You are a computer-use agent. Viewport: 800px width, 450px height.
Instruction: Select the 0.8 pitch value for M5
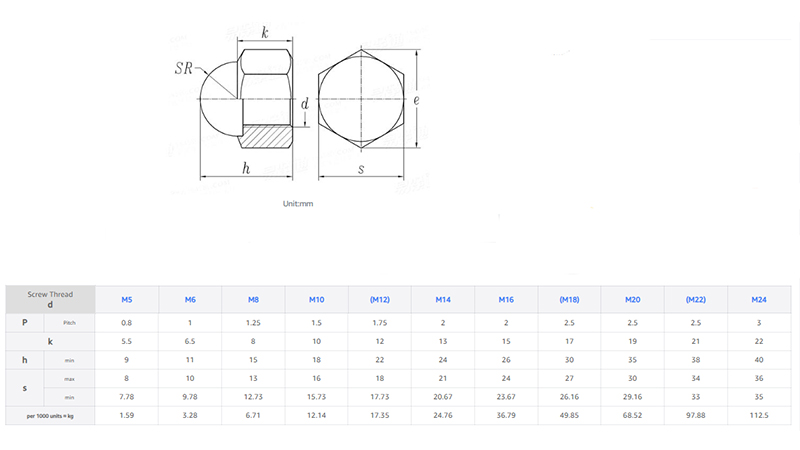pyautogui.click(x=127, y=323)
